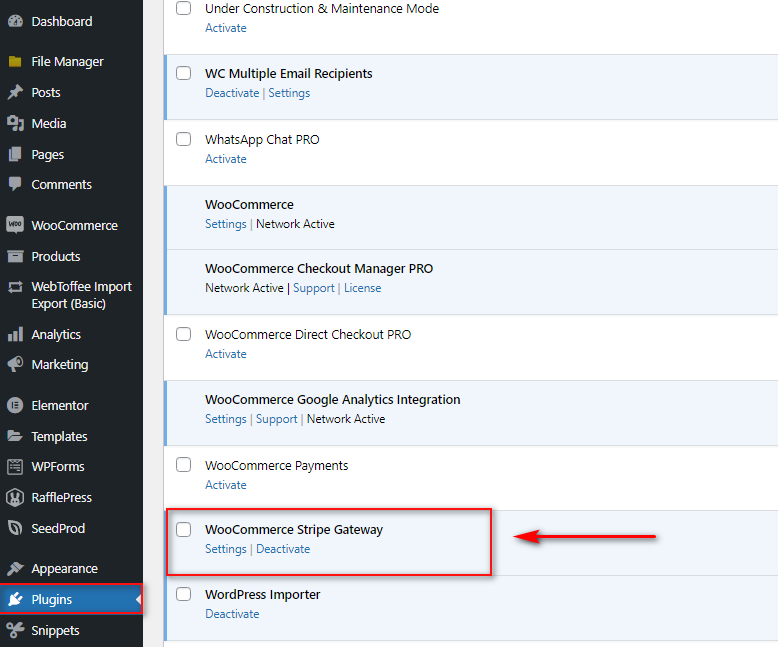The image size is (778, 647).
Task: Tick WooCommerce Direct Checkout PRO checkbox
Action: click(184, 334)
